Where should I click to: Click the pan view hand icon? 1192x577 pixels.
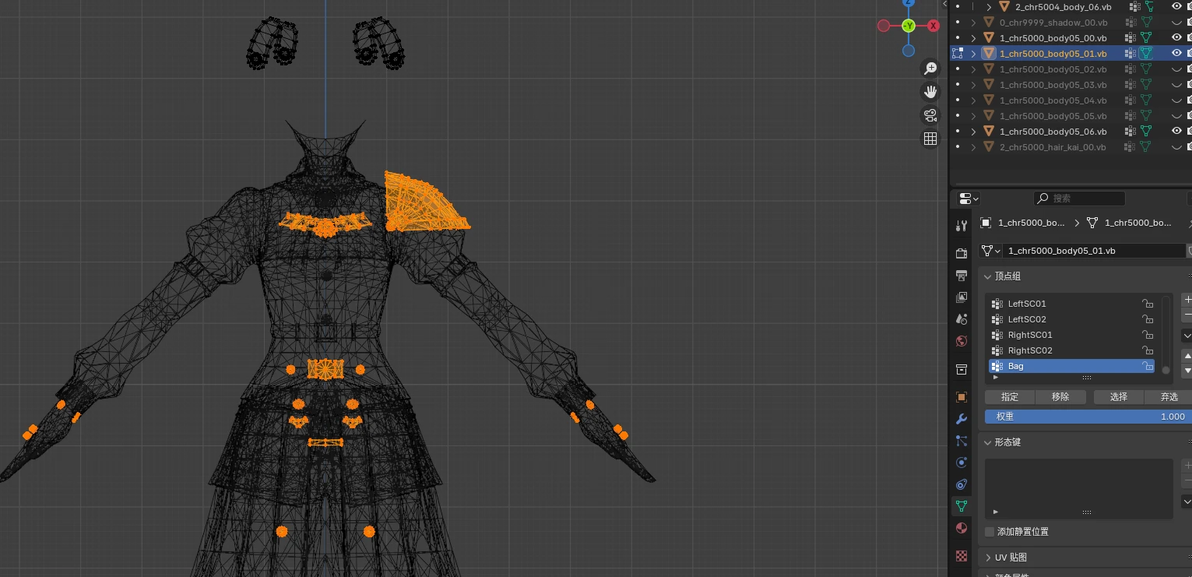pyautogui.click(x=930, y=92)
